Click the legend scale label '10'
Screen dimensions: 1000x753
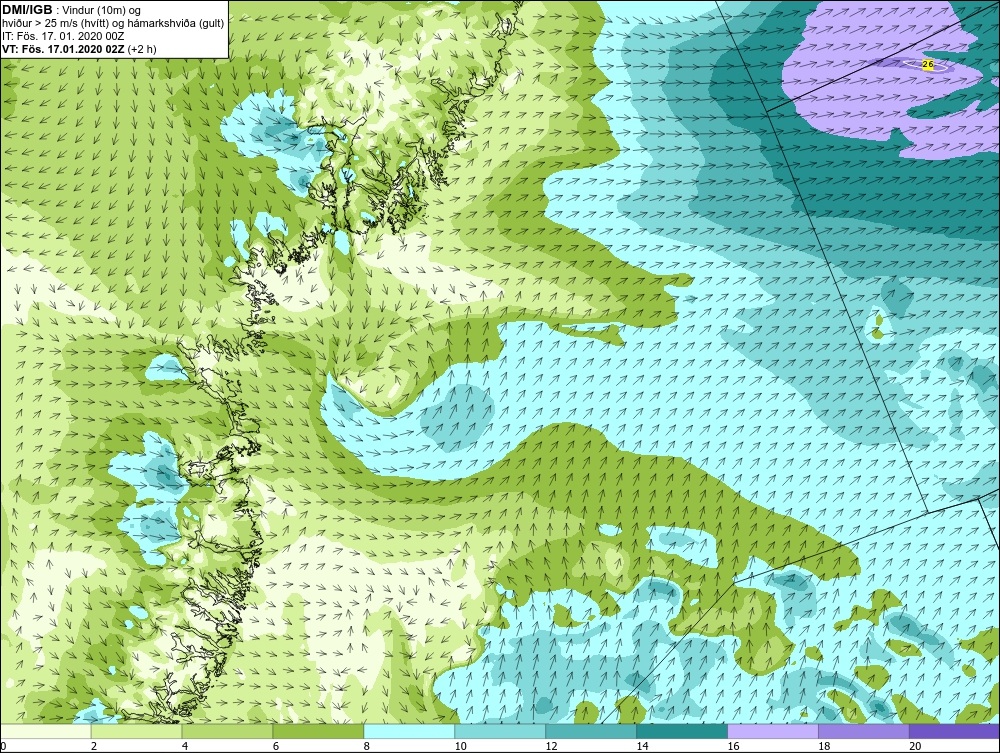point(462,746)
